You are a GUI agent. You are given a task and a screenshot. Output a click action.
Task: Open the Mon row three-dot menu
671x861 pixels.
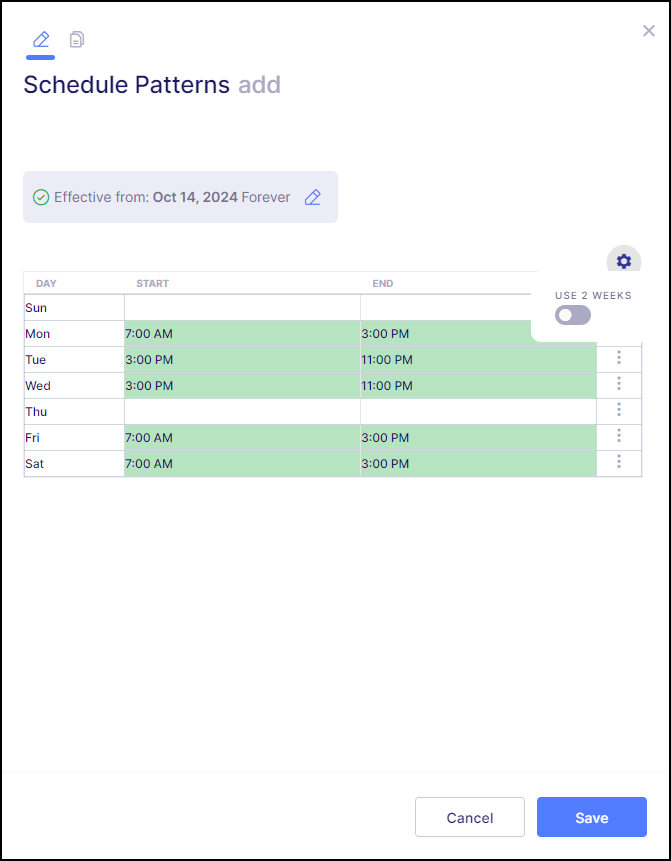click(619, 333)
